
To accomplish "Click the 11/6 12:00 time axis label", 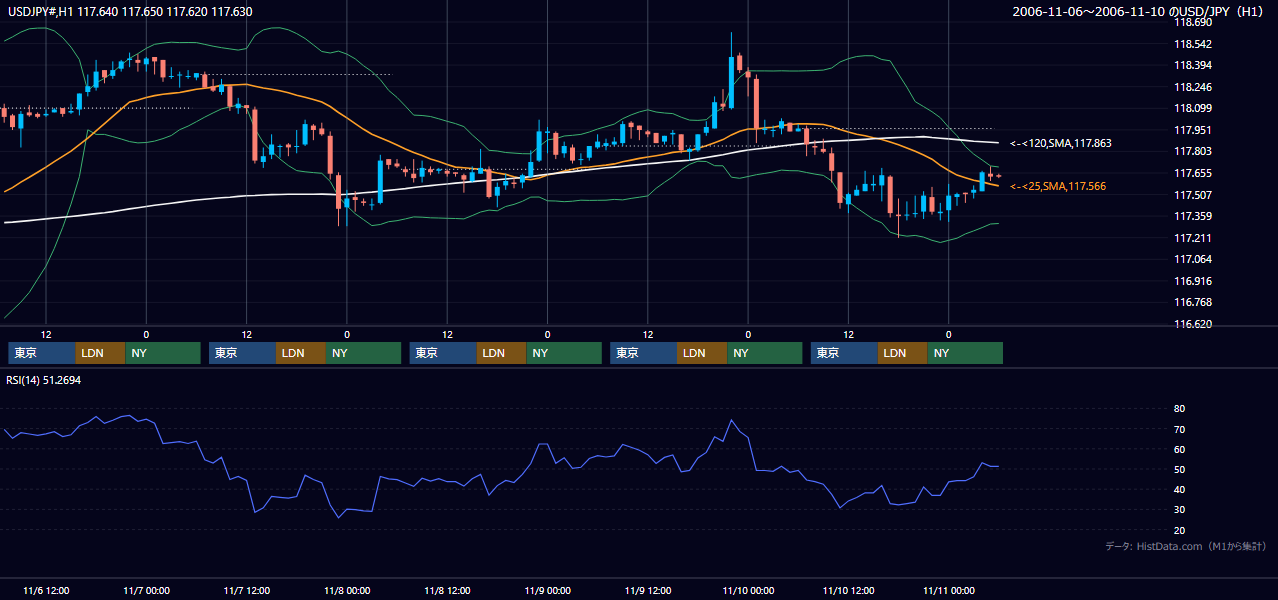I will [46, 590].
